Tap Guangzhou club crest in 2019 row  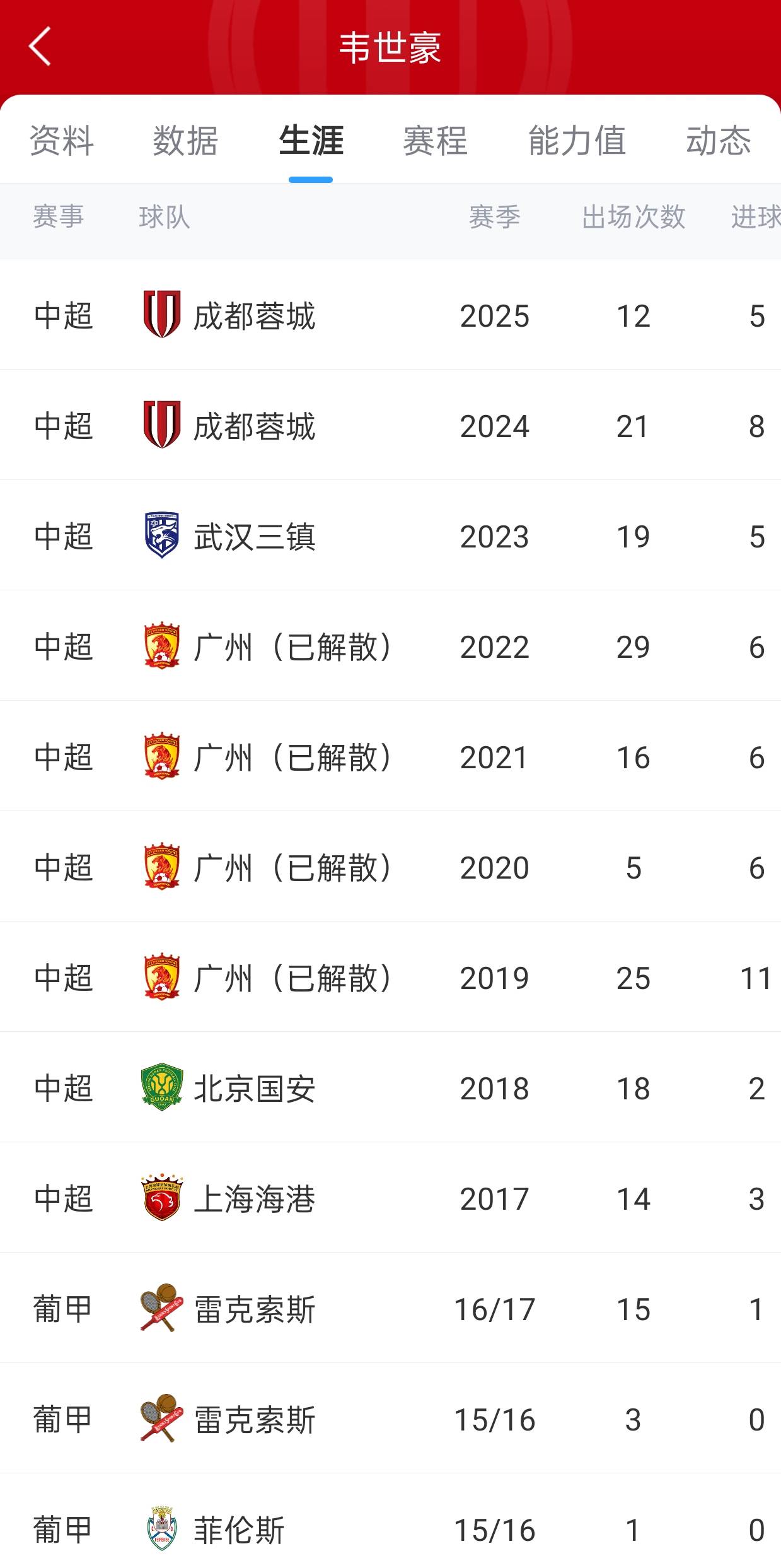(x=162, y=976)
